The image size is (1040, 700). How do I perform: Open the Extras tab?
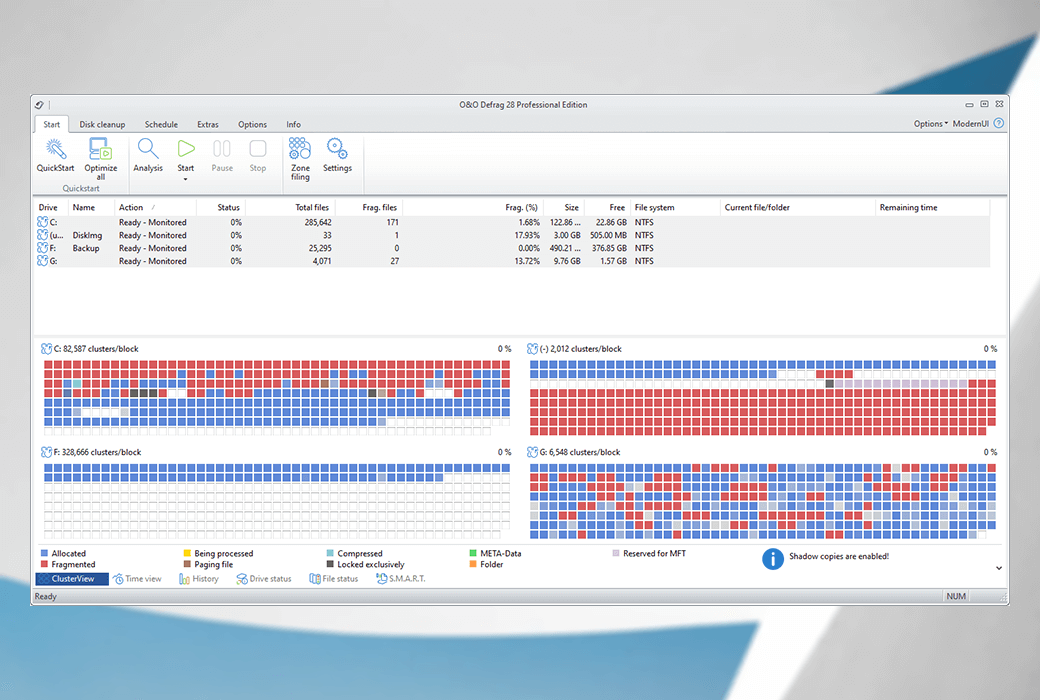tap(208, 124)
